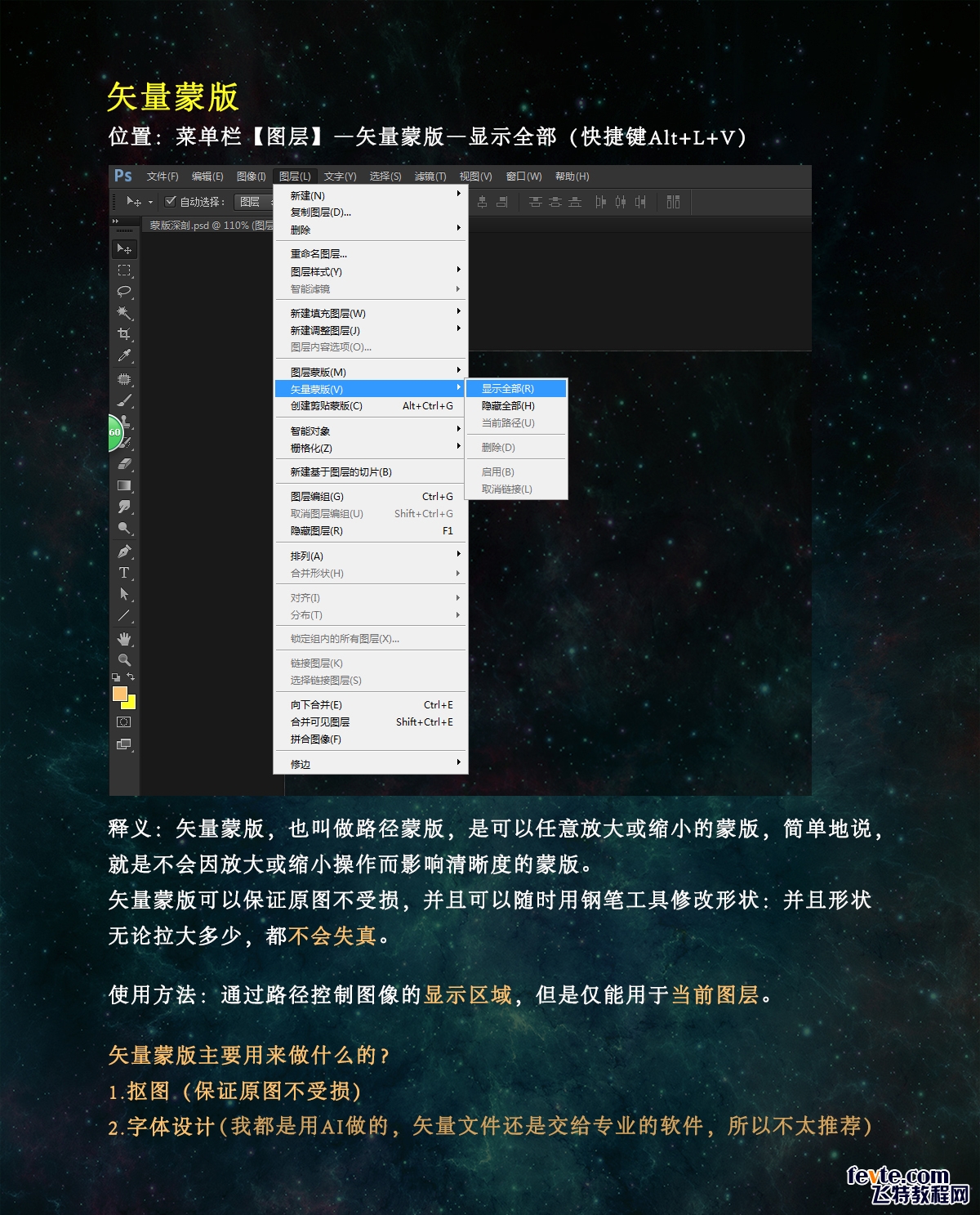Select the Eyedropper tool
Screen dimensions: 980x1215
click(124, 355)
